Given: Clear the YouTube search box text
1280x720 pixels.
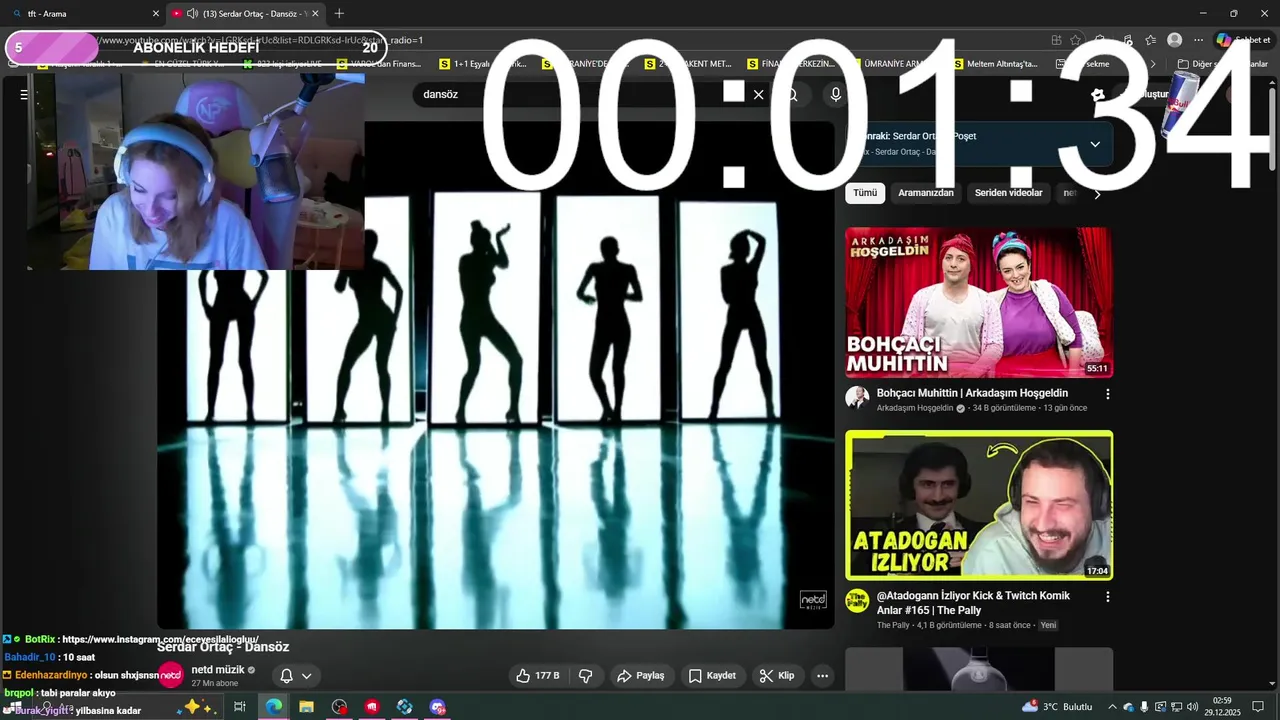Looking at the screenshot, I should tap(758, 95).
